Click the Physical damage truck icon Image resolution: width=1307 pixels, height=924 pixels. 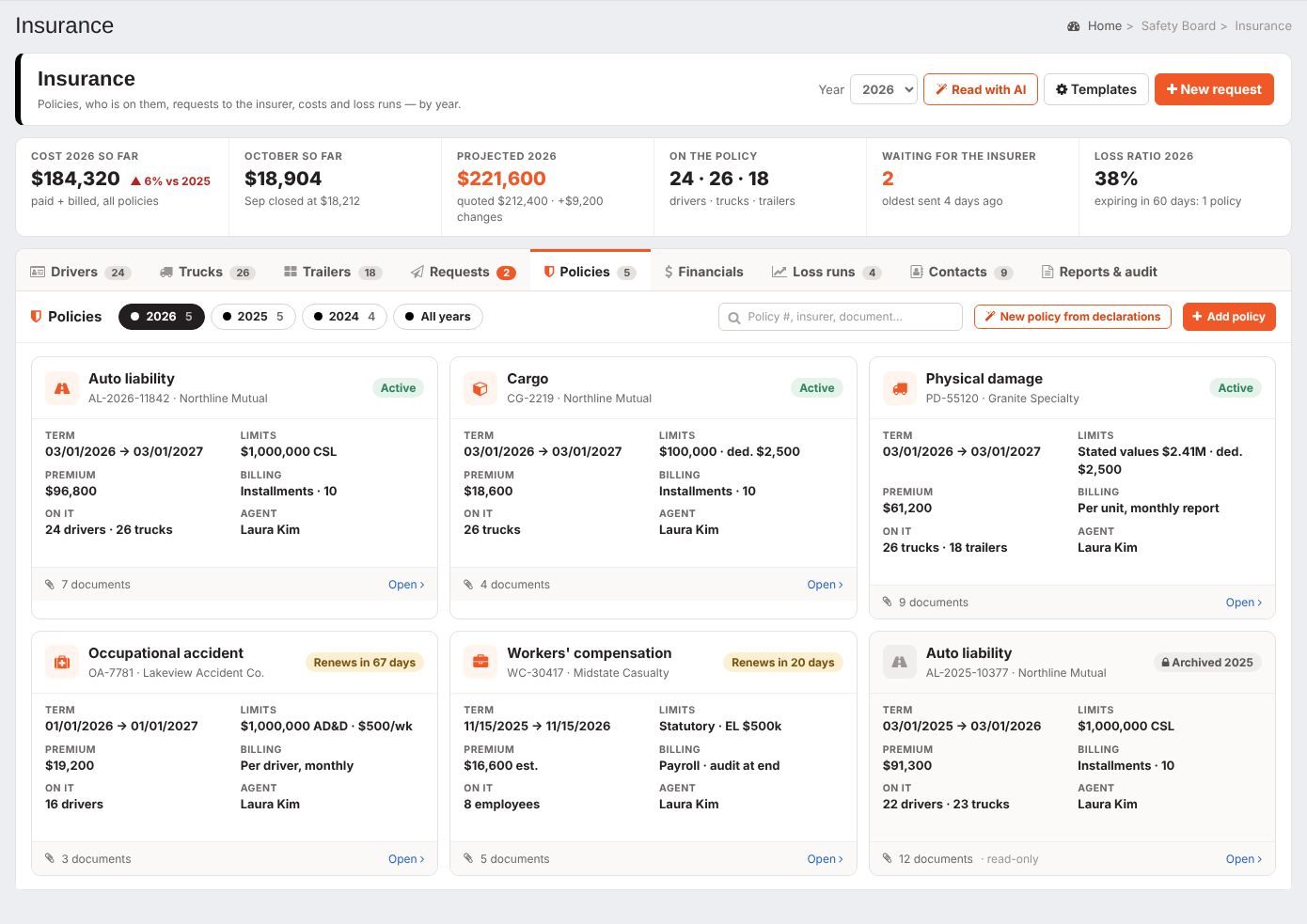tap(900, 388)
